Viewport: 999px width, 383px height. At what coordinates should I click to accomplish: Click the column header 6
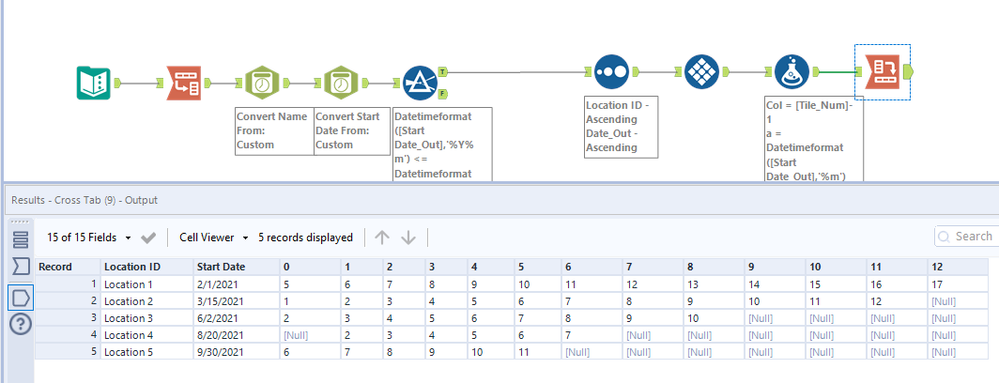(x=591, y=267)
